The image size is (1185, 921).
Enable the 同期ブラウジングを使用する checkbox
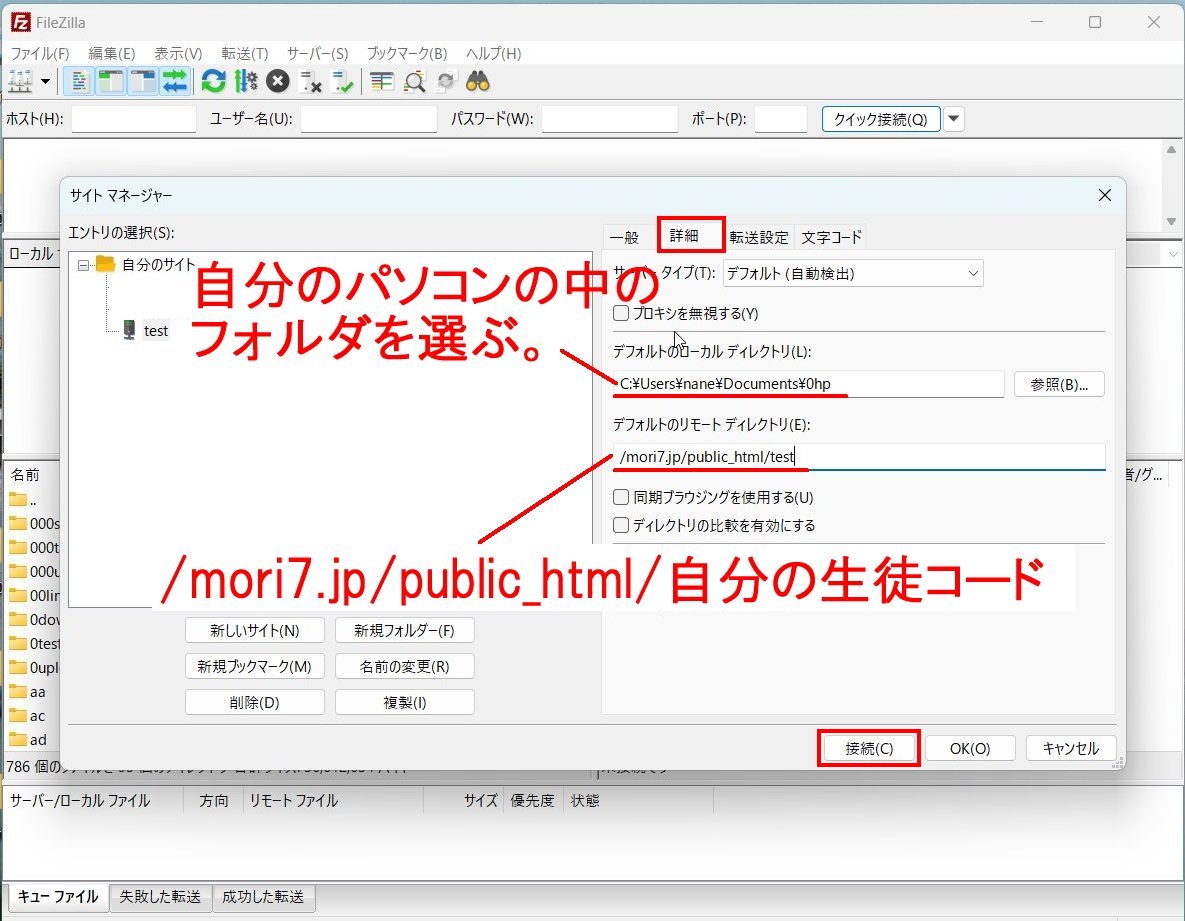(x=621, y=497)
